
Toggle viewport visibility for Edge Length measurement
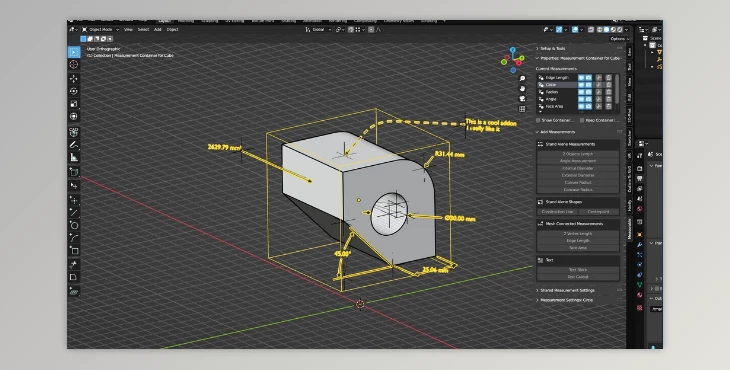(581, 78)
